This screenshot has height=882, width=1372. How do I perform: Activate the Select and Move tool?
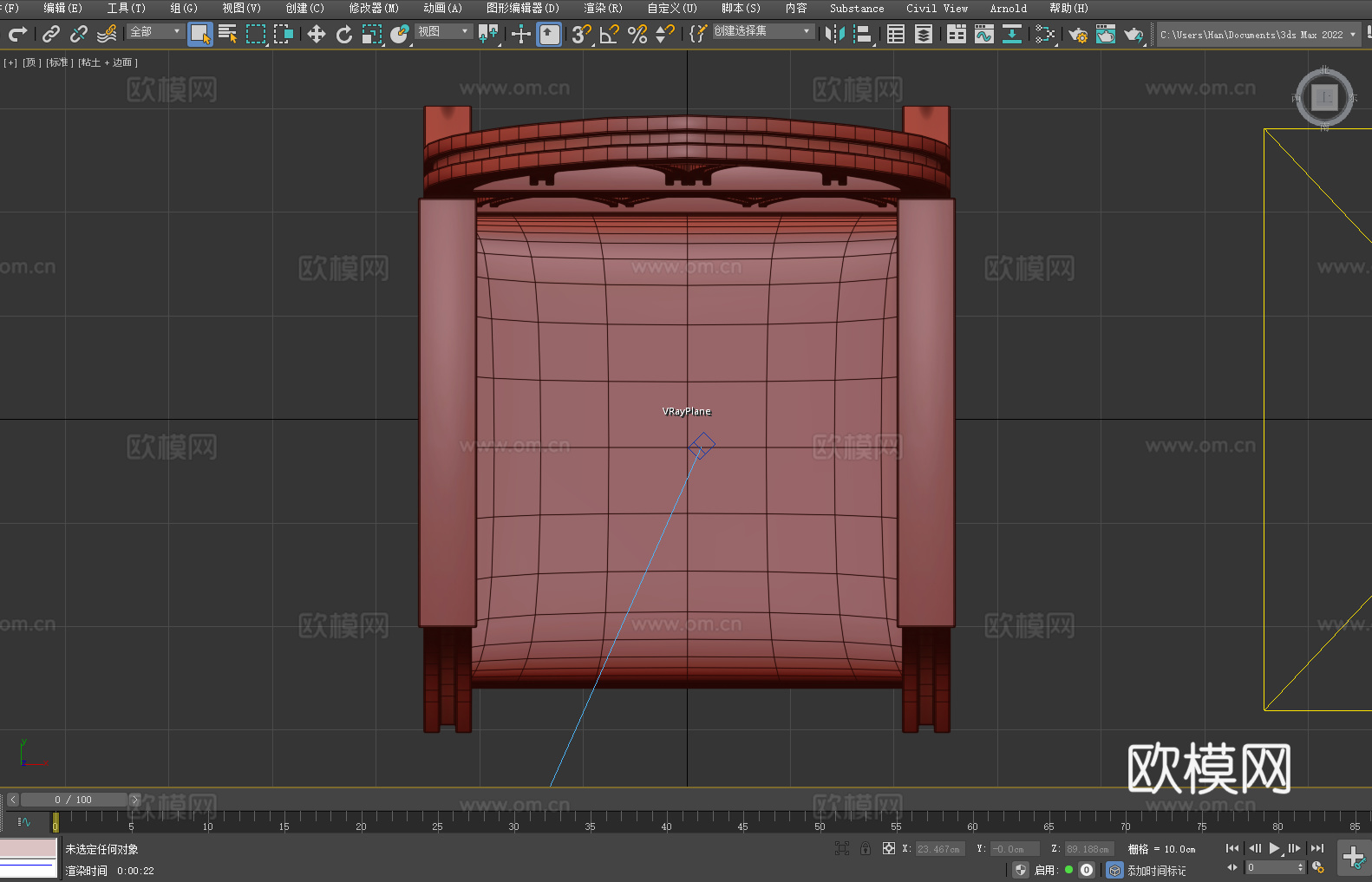coord(317,34)
